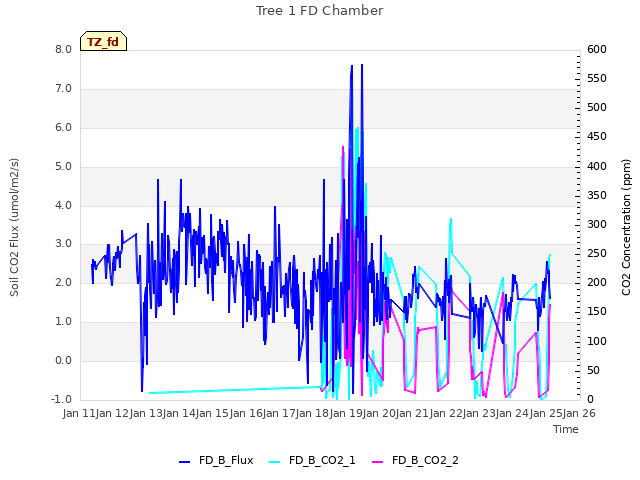Click the Jan 15 x-axis tick label
The image size is (640, 480).
coord(213,413)
